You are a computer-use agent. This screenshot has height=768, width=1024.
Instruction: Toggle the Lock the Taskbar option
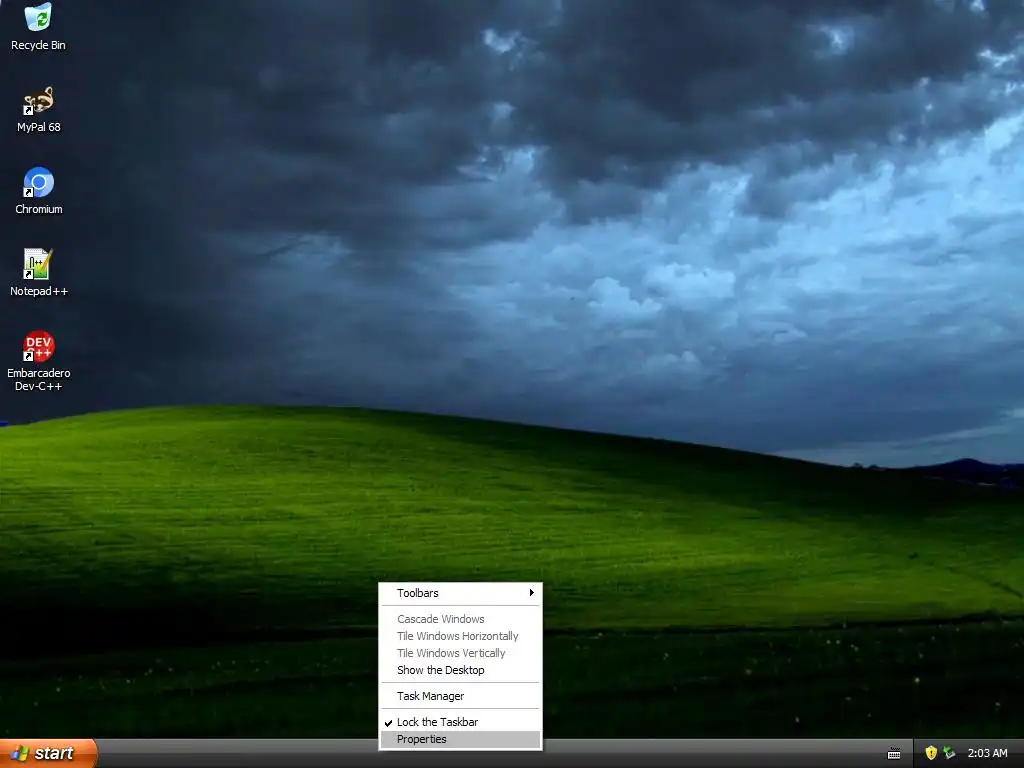[x=460, y=722]
